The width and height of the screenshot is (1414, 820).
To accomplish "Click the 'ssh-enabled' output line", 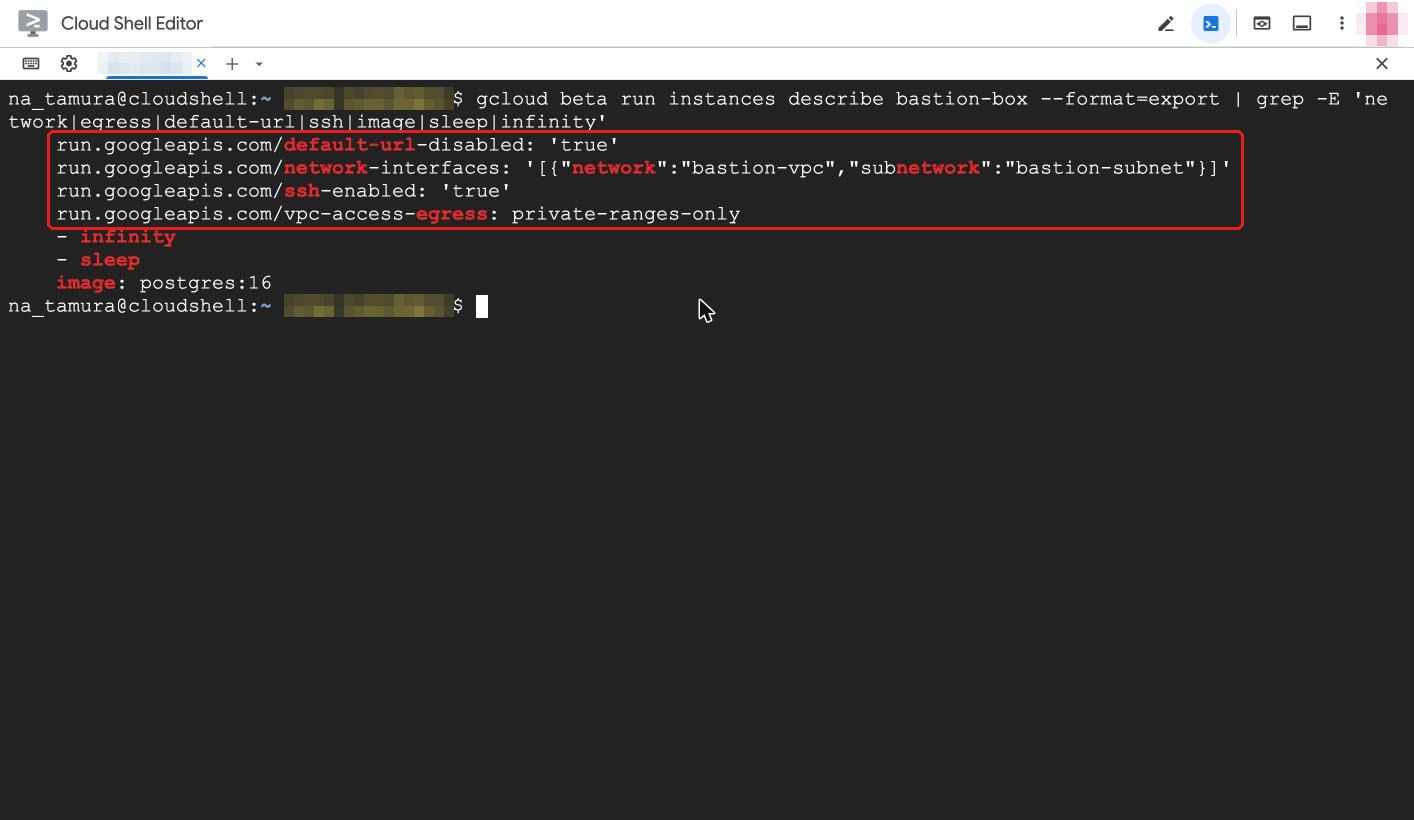I will (284, 191).
